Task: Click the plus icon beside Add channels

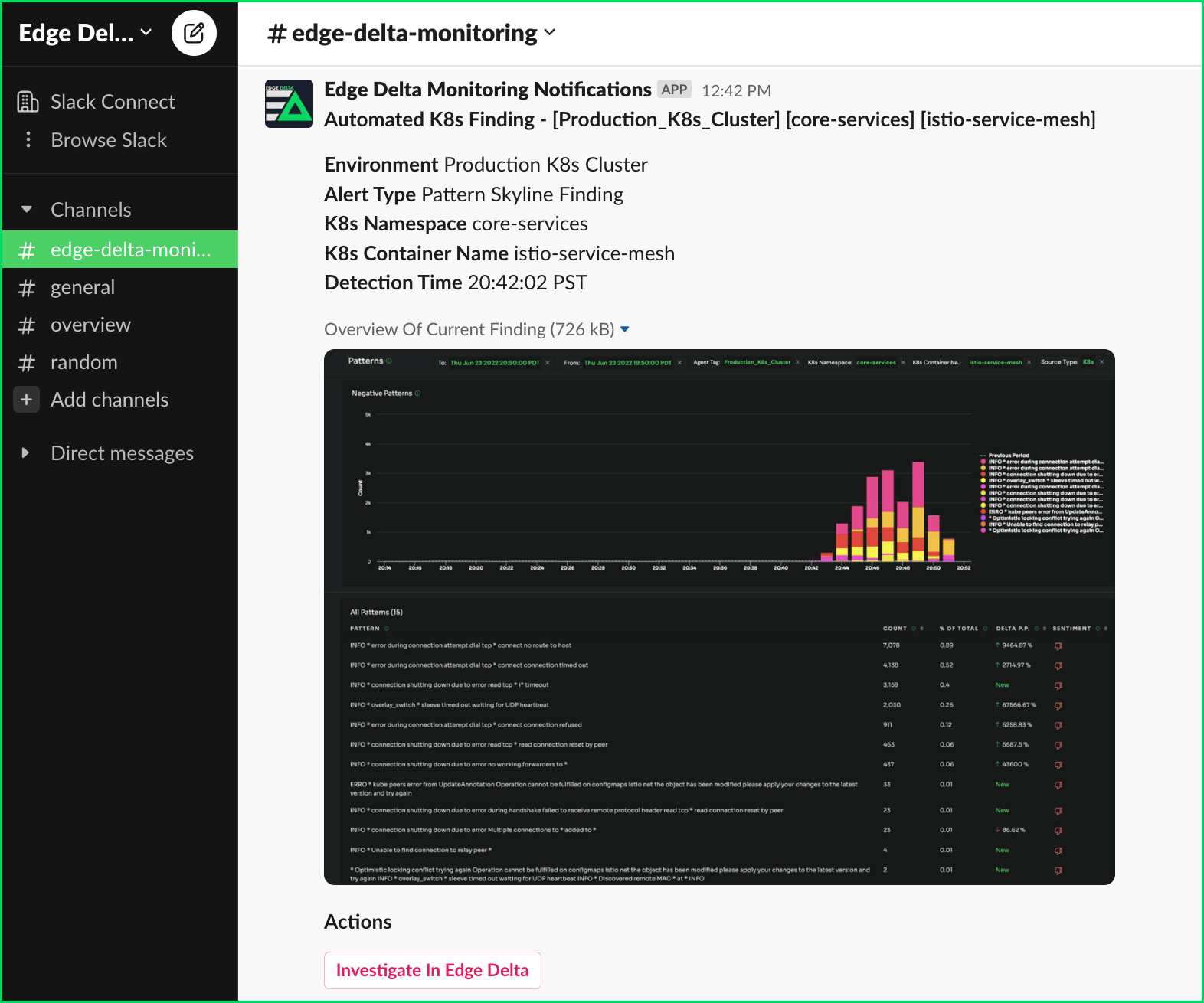Action: click(27, 399)
